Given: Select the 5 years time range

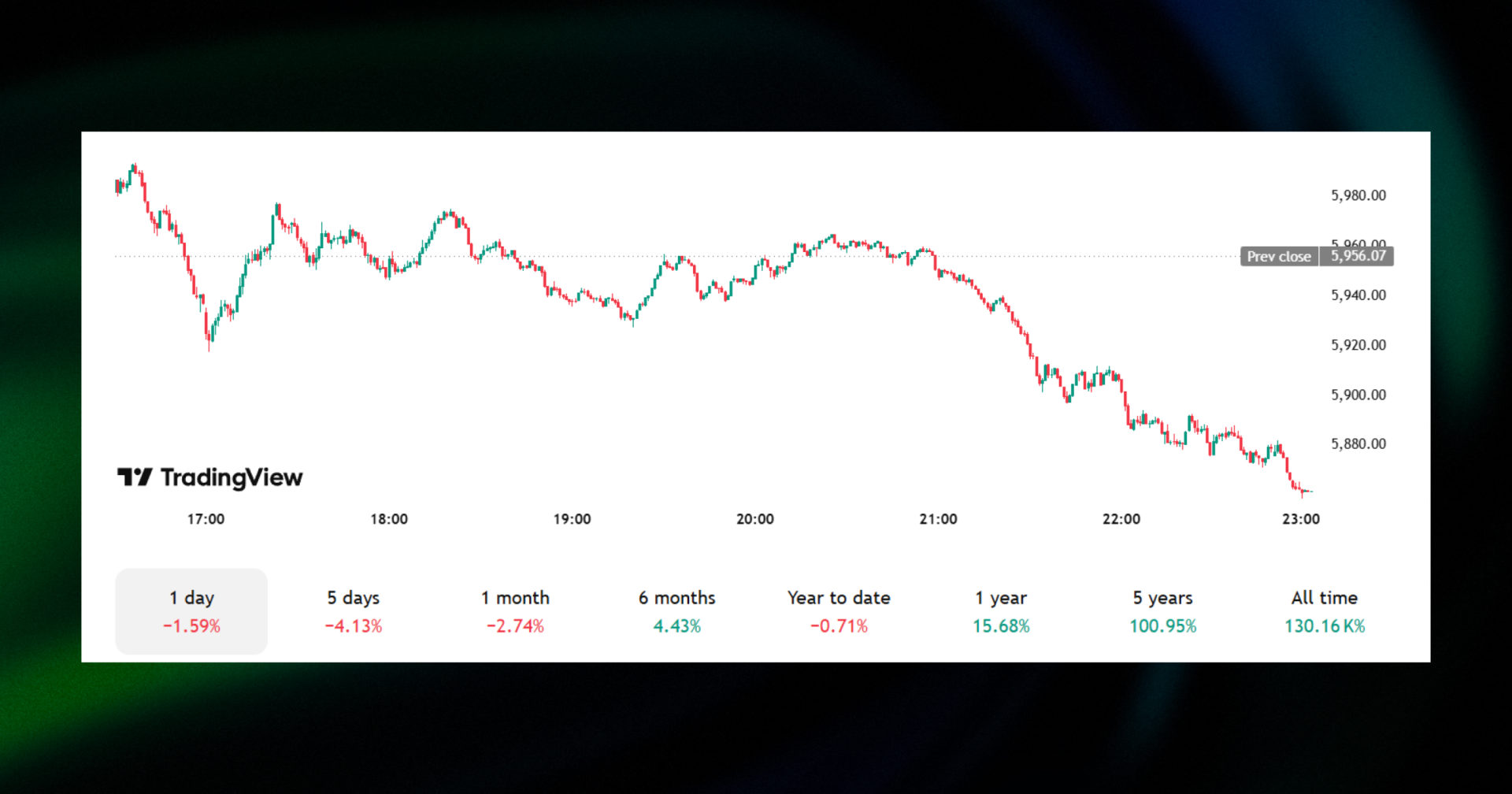Looking at the screenshot, I should 1162,610.
